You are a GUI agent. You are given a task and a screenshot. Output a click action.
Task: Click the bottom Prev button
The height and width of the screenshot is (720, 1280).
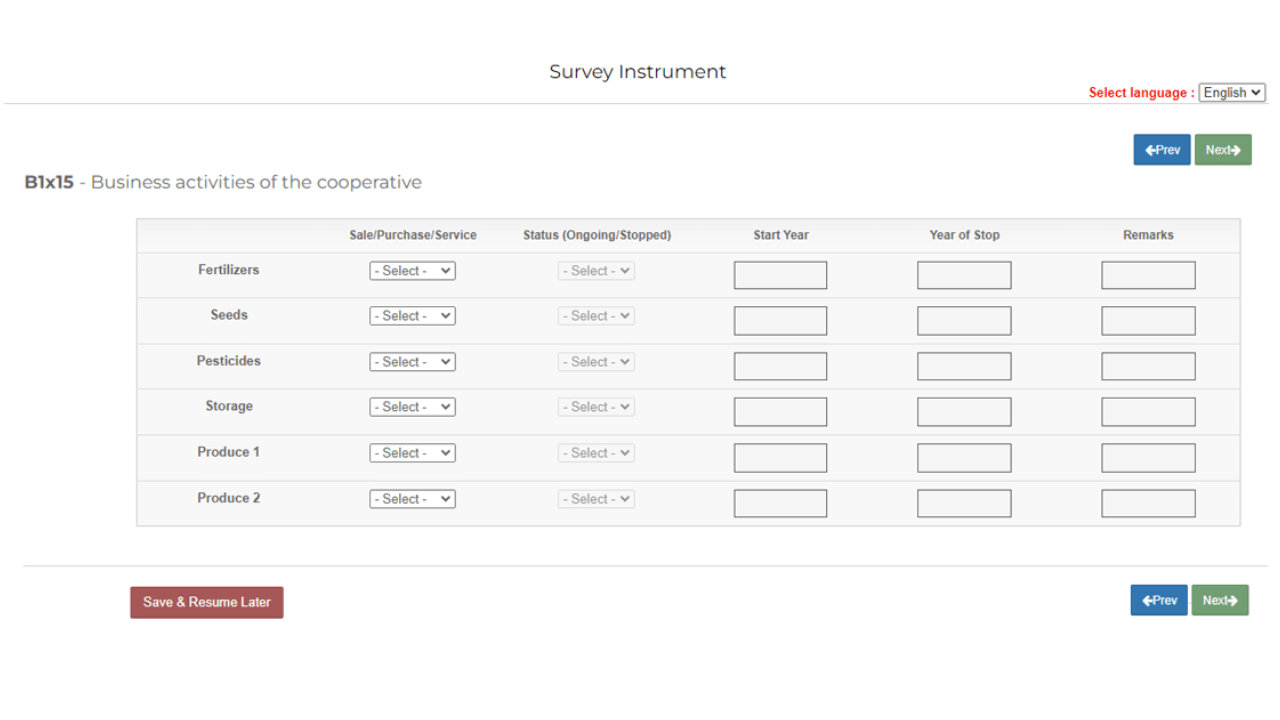click(1159, 600)
